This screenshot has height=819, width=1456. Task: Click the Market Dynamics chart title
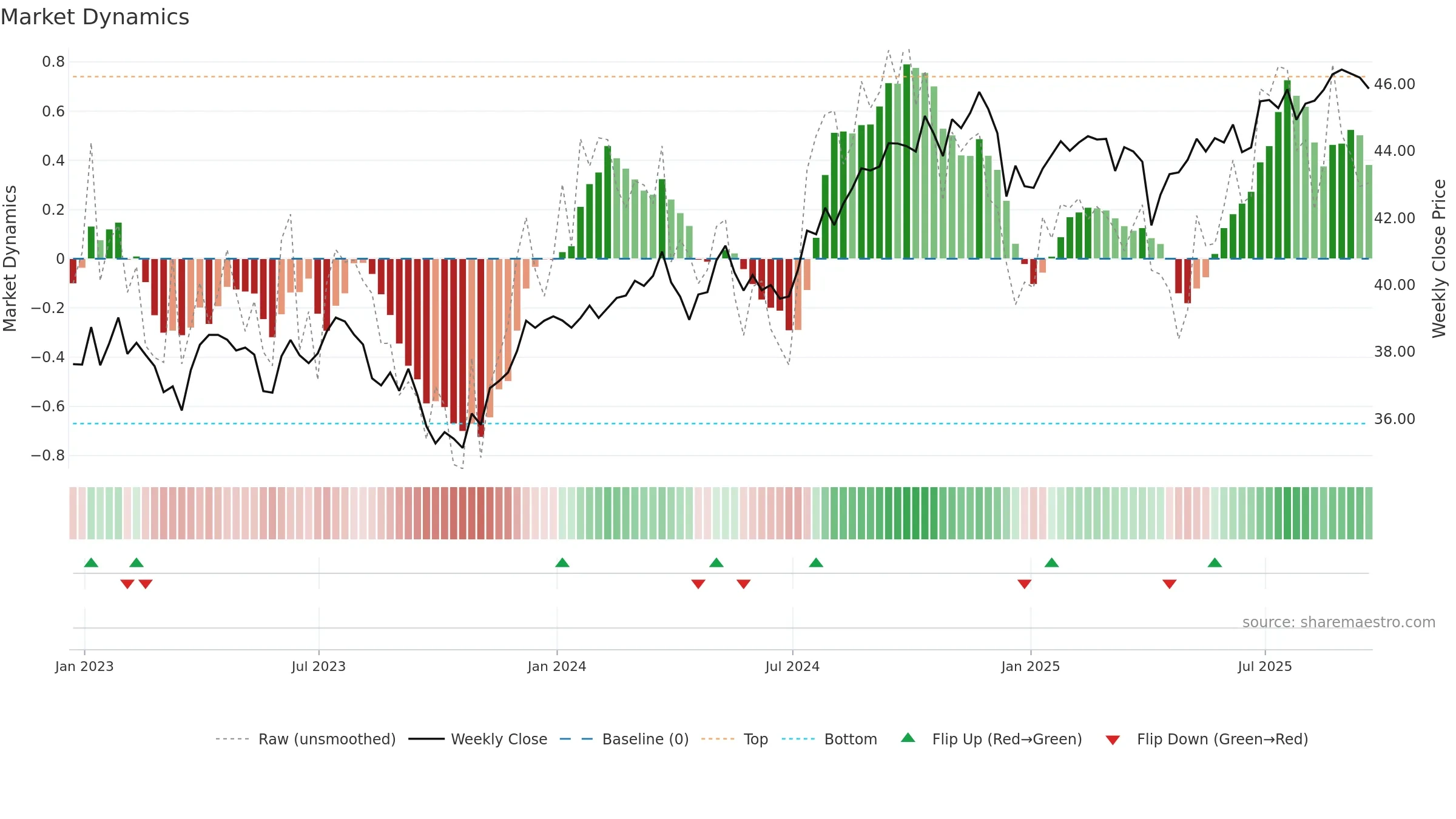point(95,17)
